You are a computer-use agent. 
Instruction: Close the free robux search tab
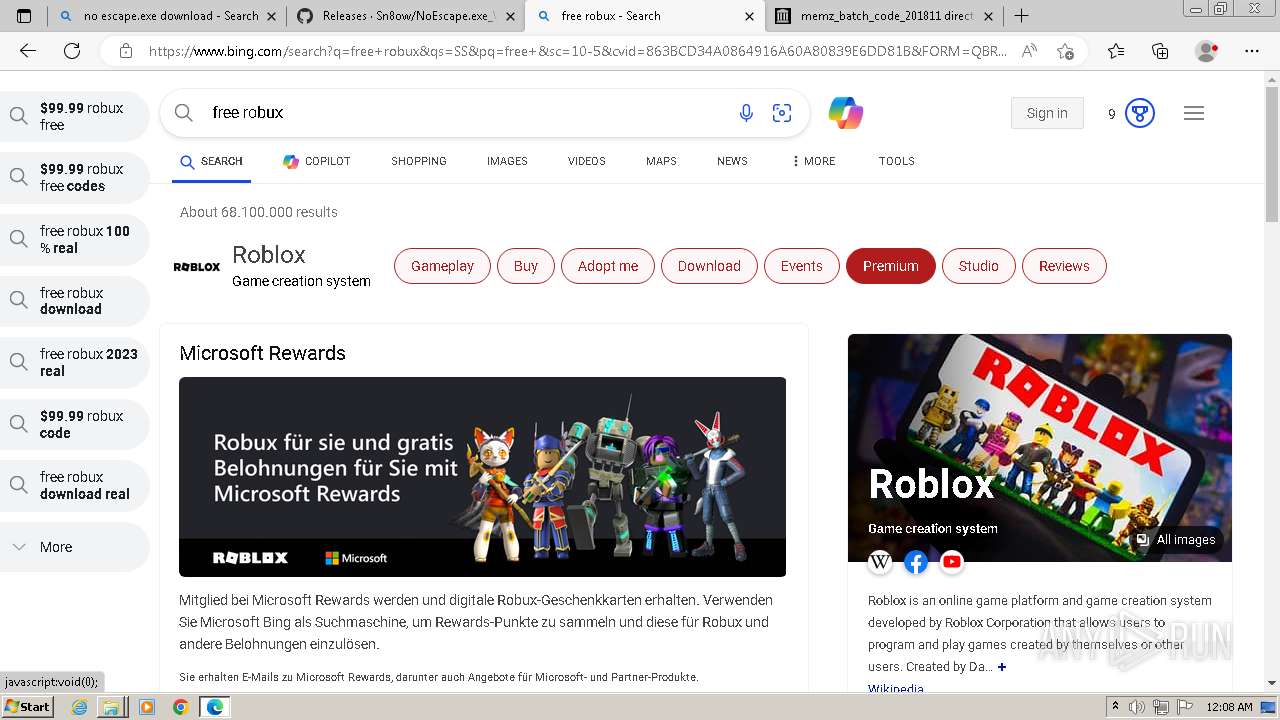(x=750, y=16)
